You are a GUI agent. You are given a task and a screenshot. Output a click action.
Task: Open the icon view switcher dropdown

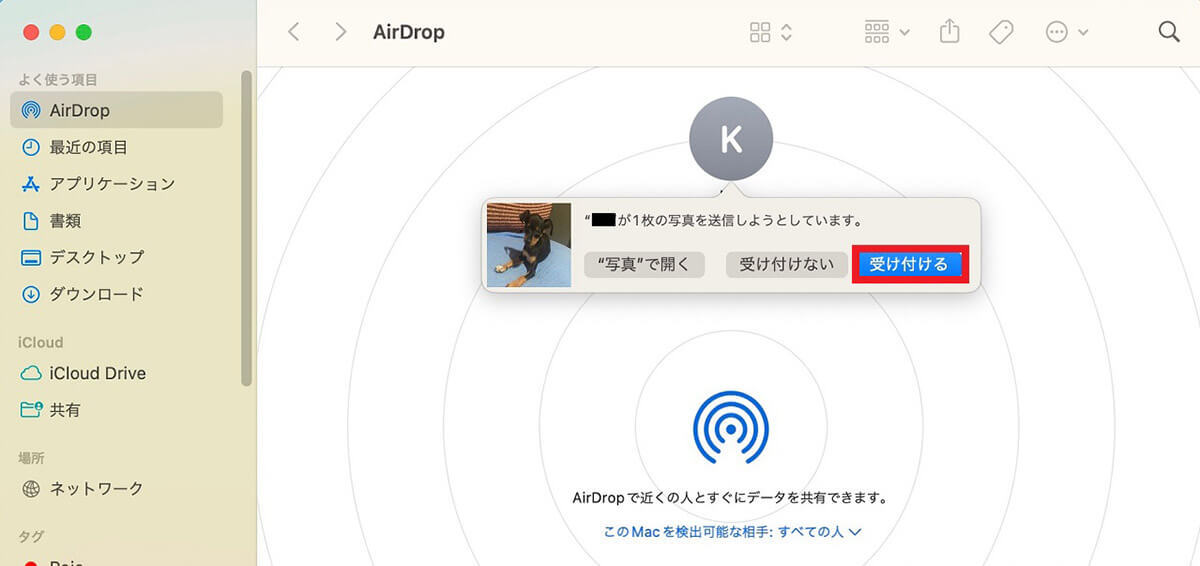pos(771,32)
